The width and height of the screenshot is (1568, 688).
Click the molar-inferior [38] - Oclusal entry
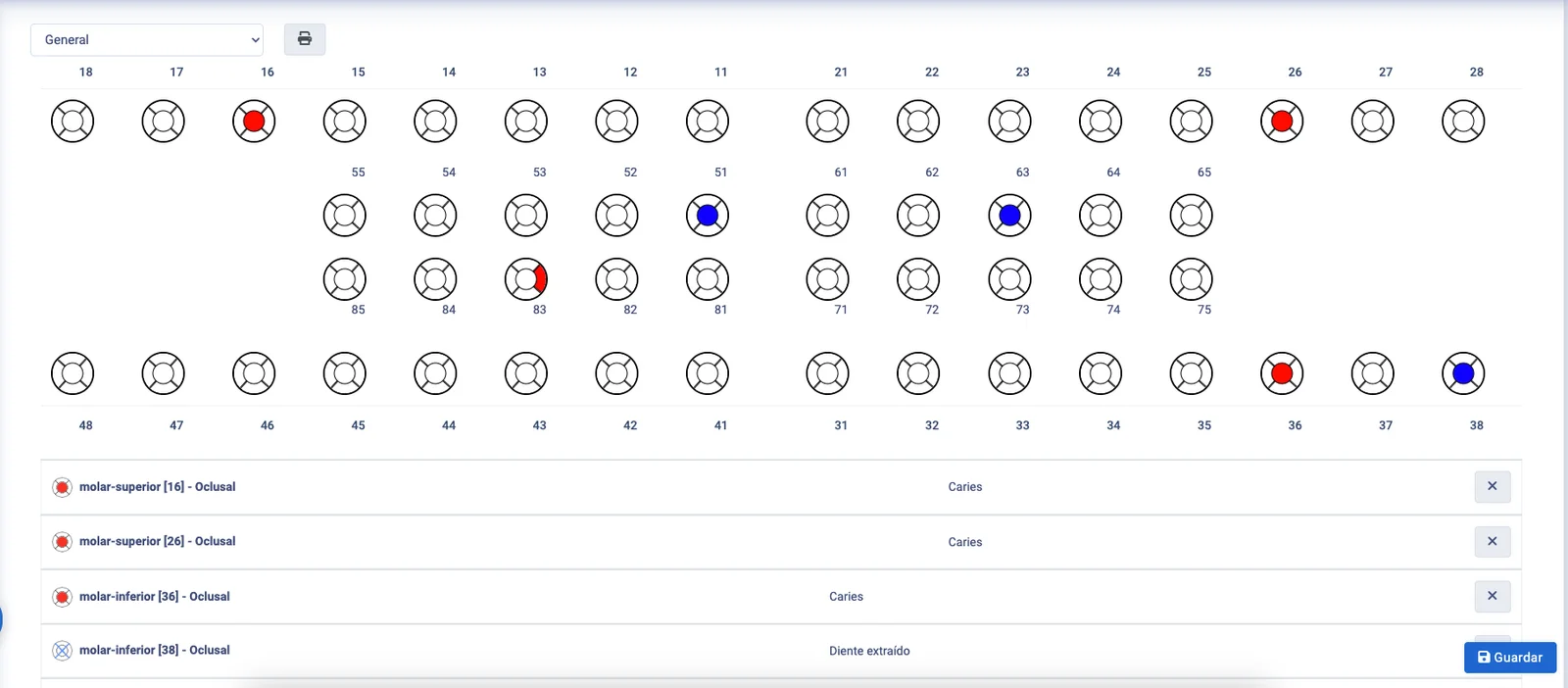[x=155, y=650]
